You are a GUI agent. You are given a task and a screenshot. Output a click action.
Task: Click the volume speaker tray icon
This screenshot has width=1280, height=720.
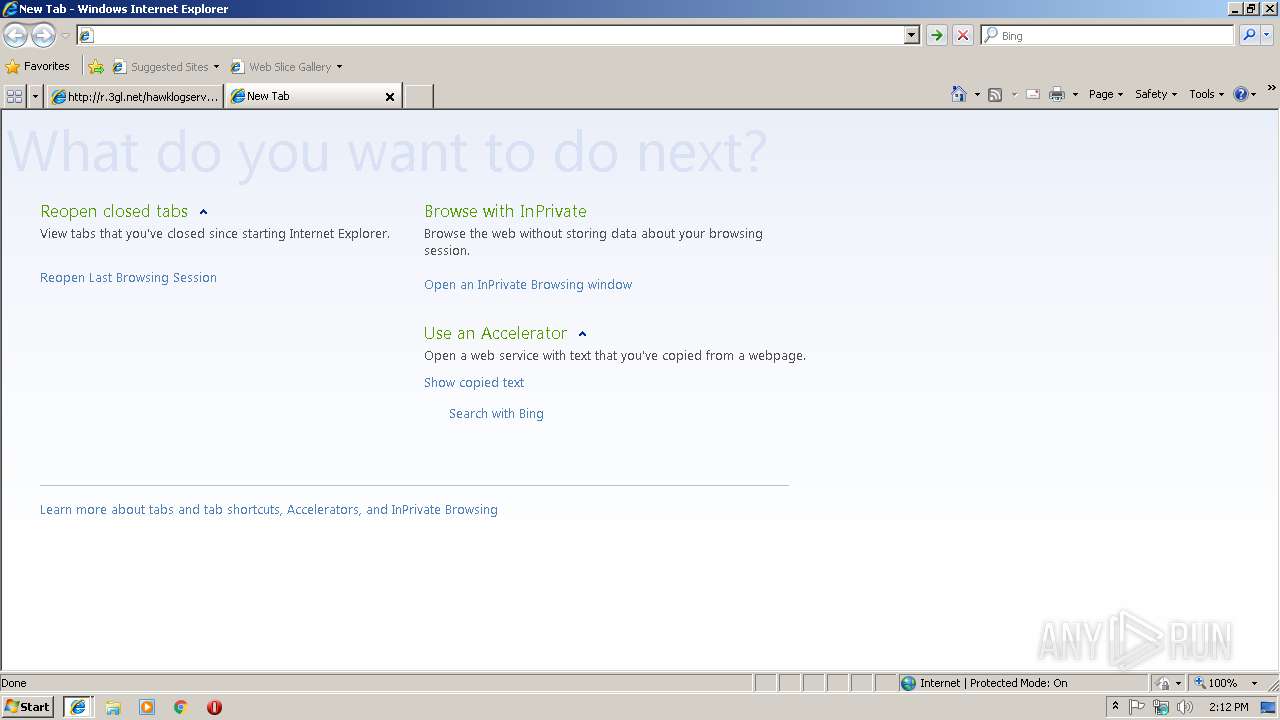[1185, 707]
